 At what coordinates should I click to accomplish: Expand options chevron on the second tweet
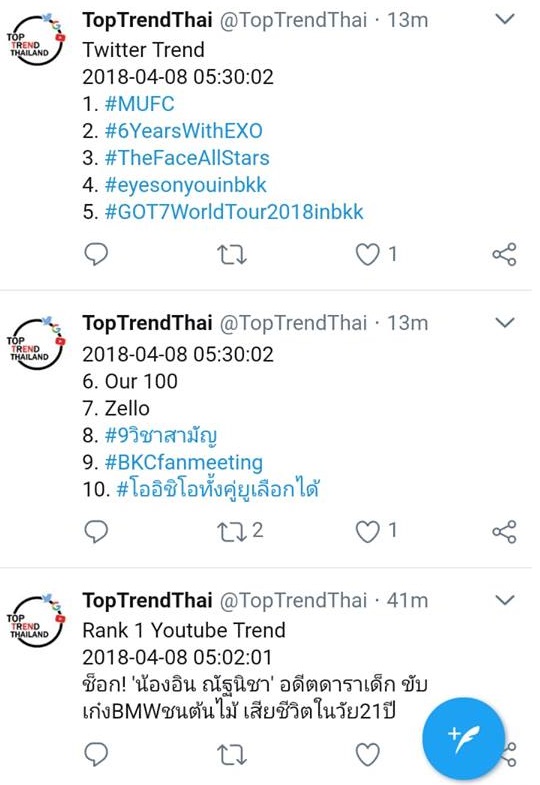(504, 323)
